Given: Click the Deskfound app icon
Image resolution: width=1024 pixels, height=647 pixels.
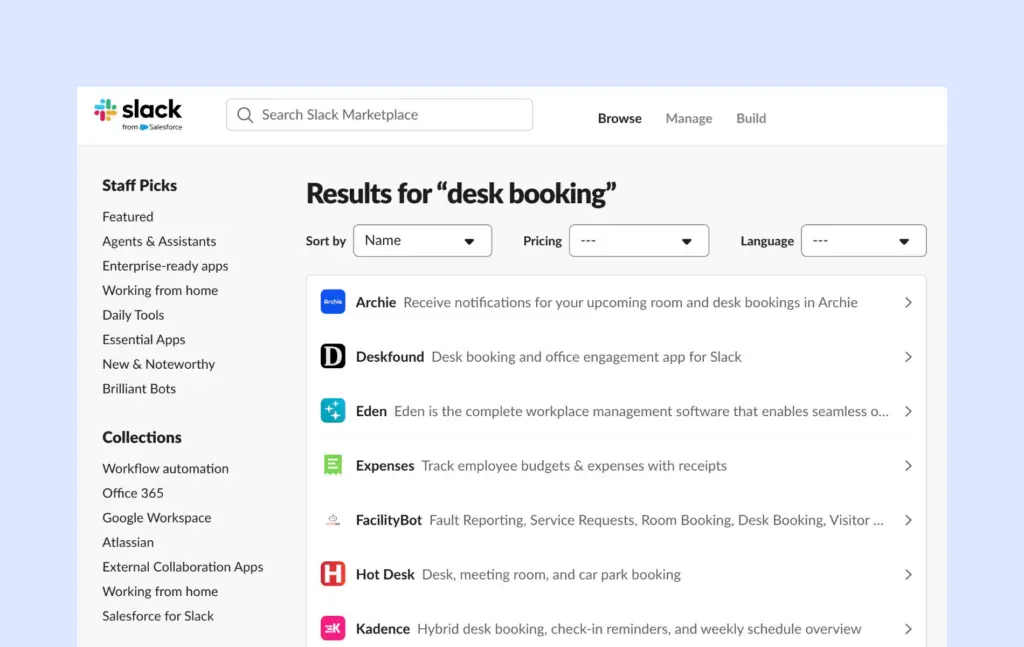Looking at the screenshot, I should tap(332, 356).
